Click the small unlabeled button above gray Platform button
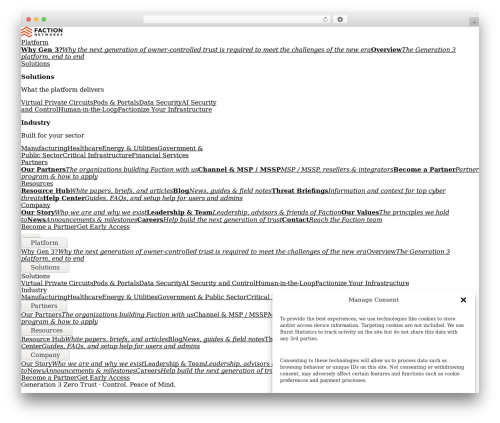This screenshot has width=500, height=423. (x=31, y=235)
